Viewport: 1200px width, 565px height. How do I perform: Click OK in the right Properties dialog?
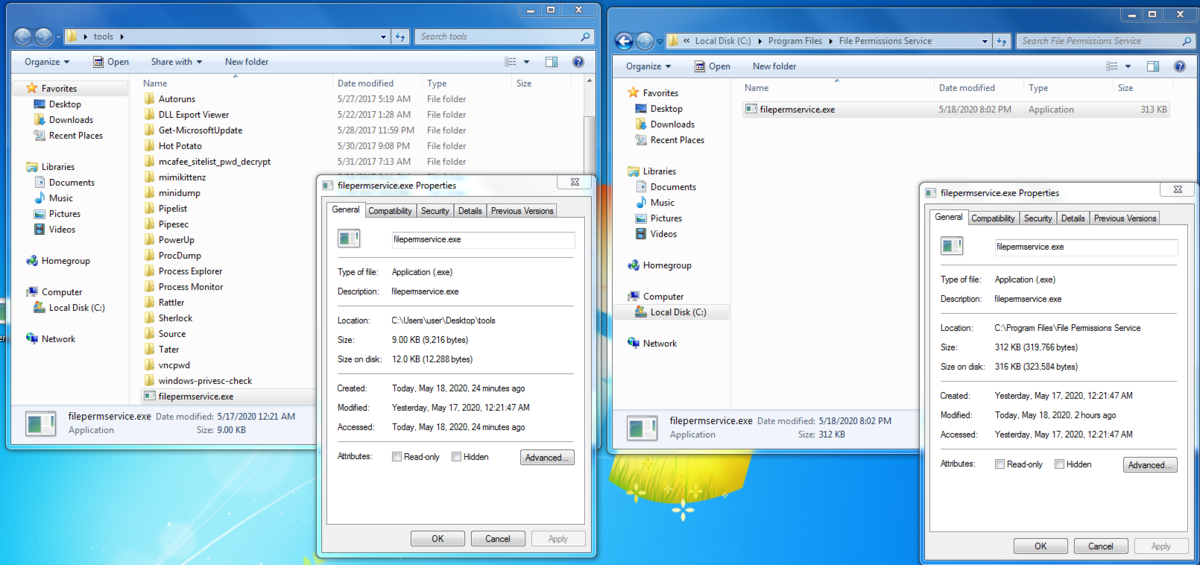[x=1041, y=546]
